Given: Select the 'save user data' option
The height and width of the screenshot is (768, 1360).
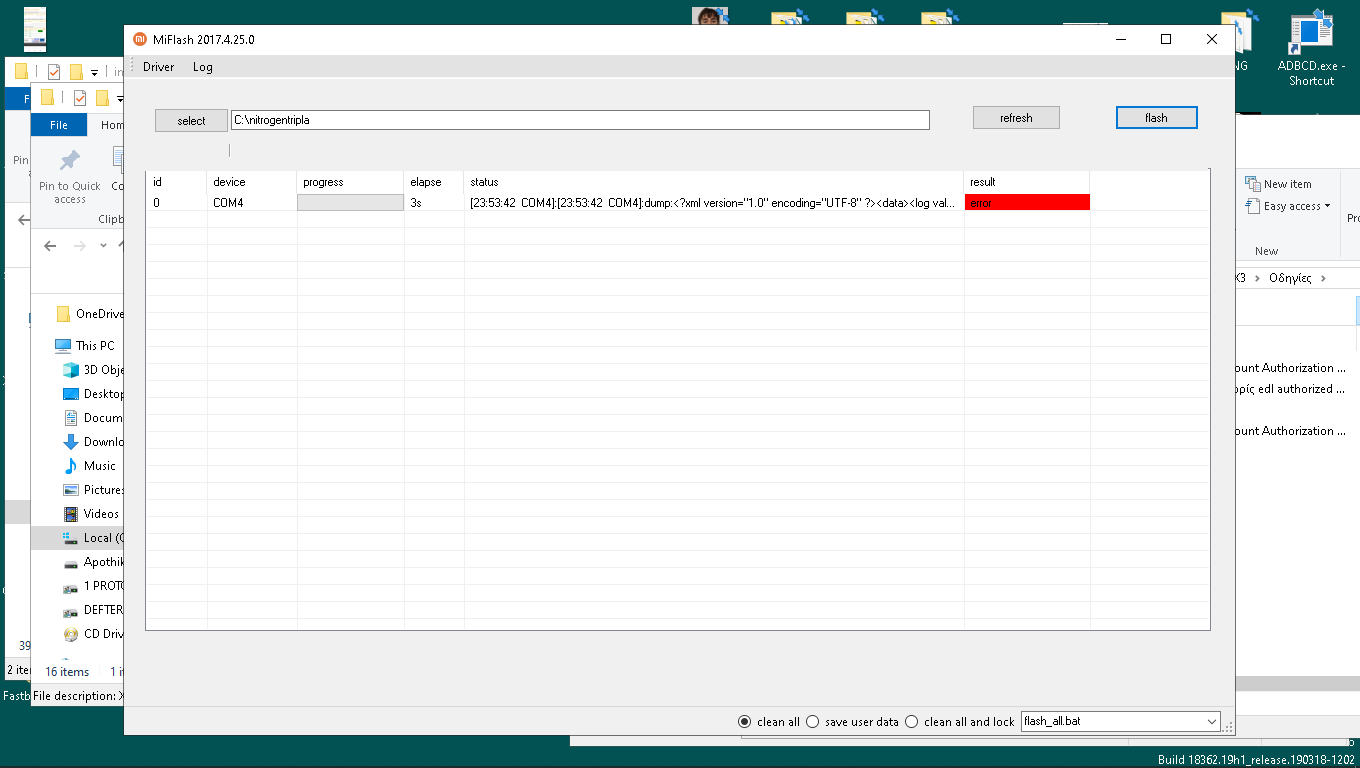Looking at the screenshot, I should pyautogui.click(x=812, y=722).
